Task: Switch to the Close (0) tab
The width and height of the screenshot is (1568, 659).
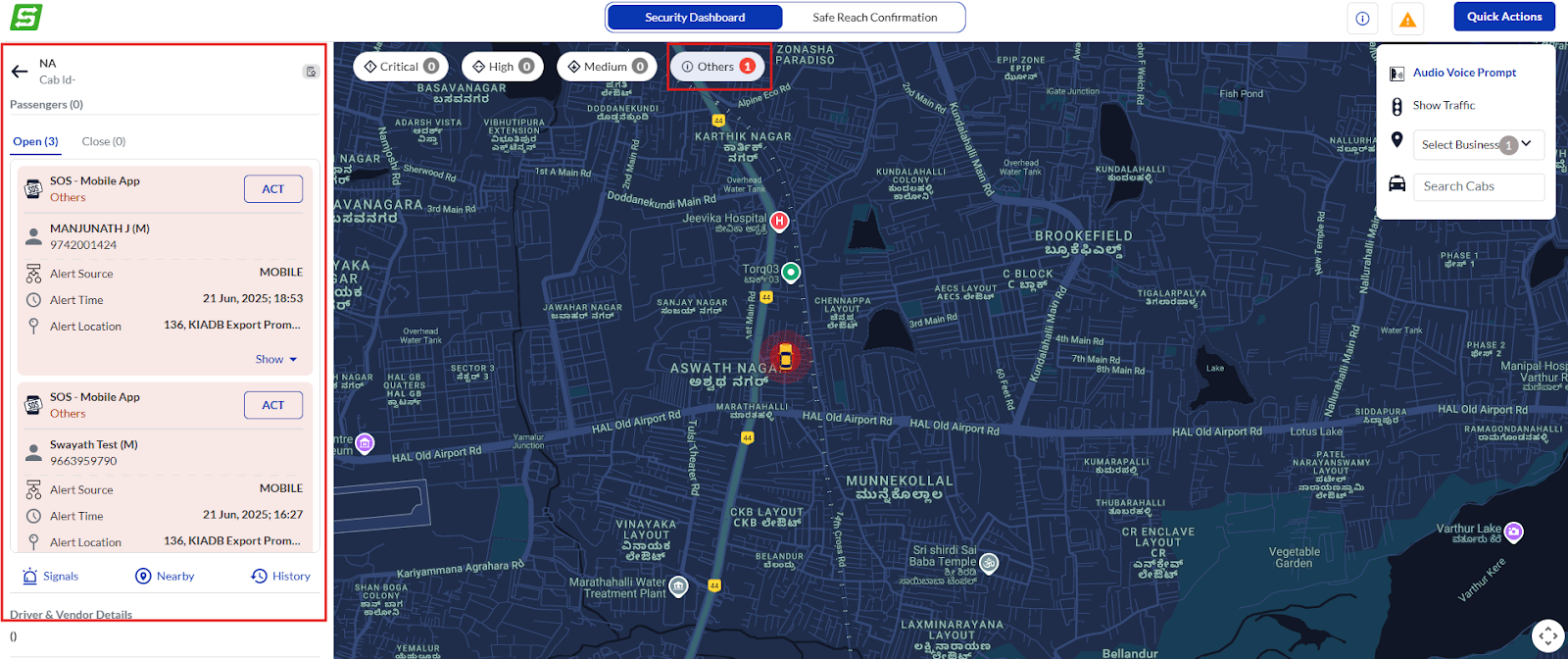Action: (104, 142)
